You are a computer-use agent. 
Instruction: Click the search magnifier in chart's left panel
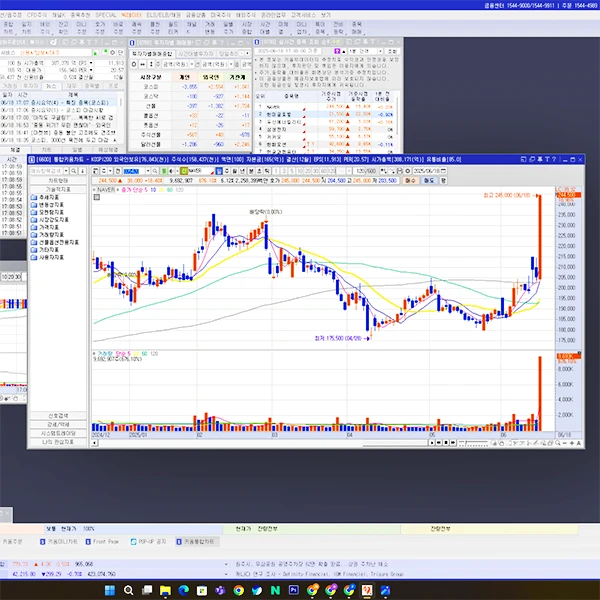coord(73,171)
